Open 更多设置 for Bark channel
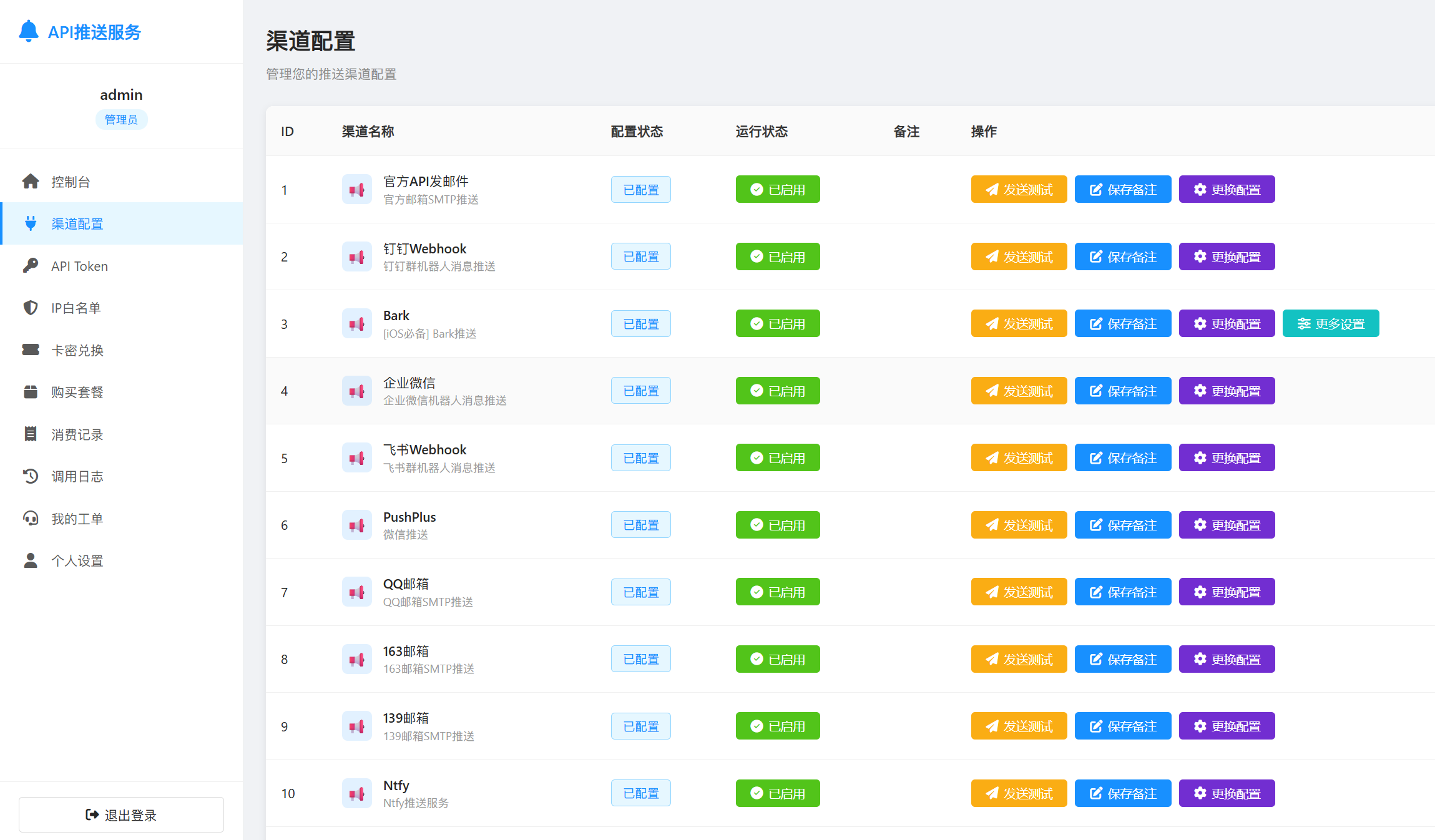 click(x=1330, y=324)
